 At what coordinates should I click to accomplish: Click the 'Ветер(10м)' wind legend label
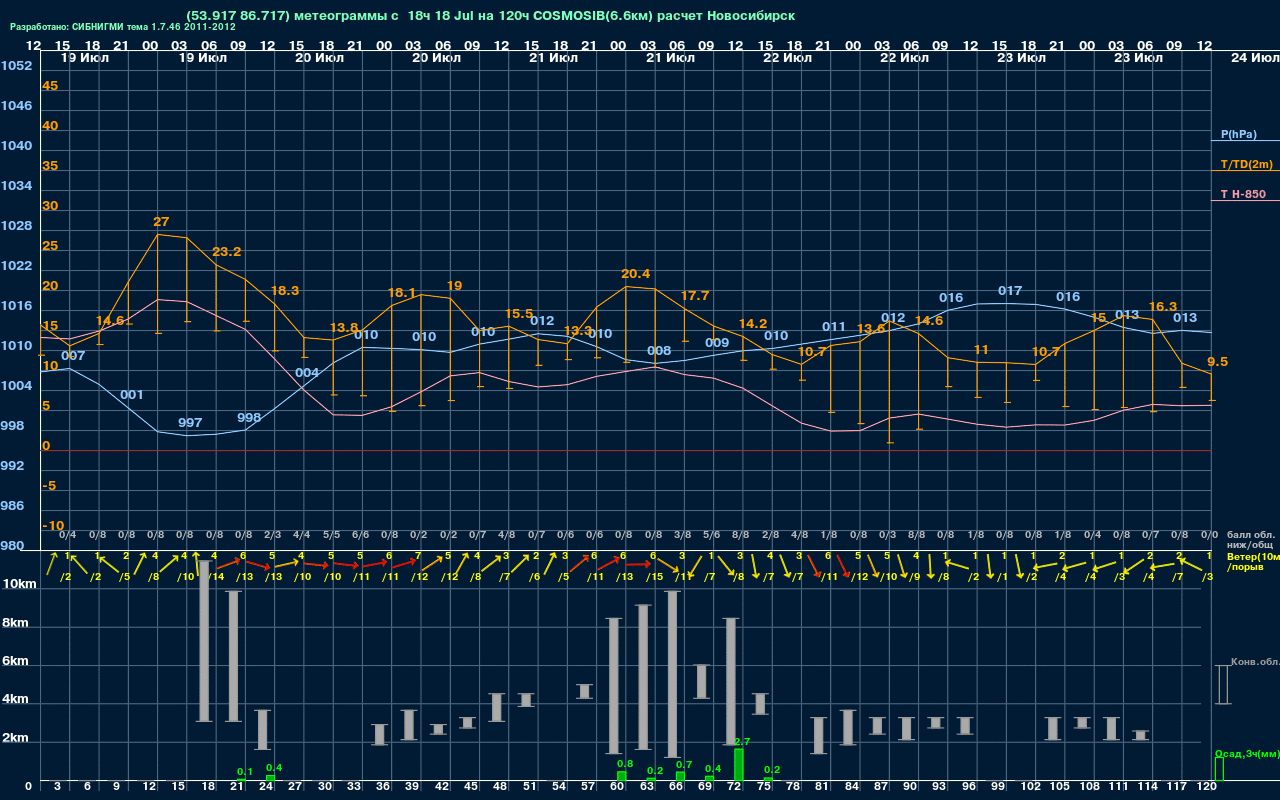point(1252,556)
